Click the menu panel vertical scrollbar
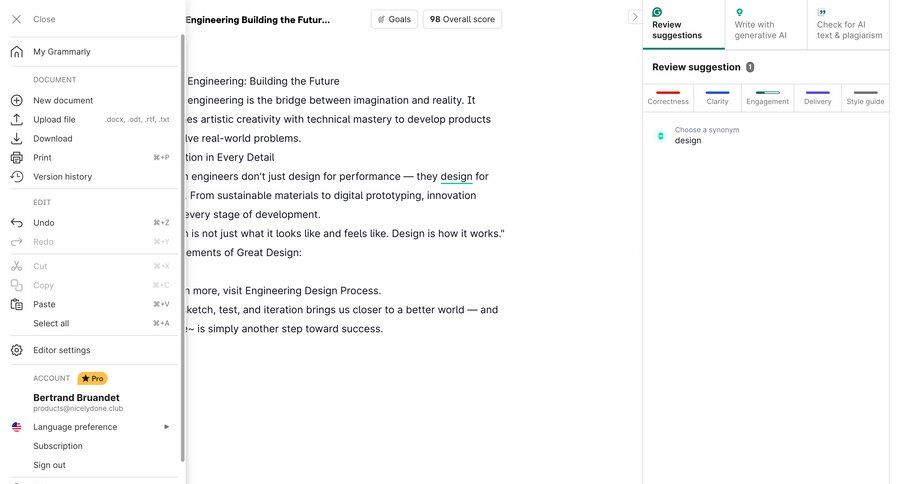The height and width of the screenshot is (484, 900). (x=183, y=247)
